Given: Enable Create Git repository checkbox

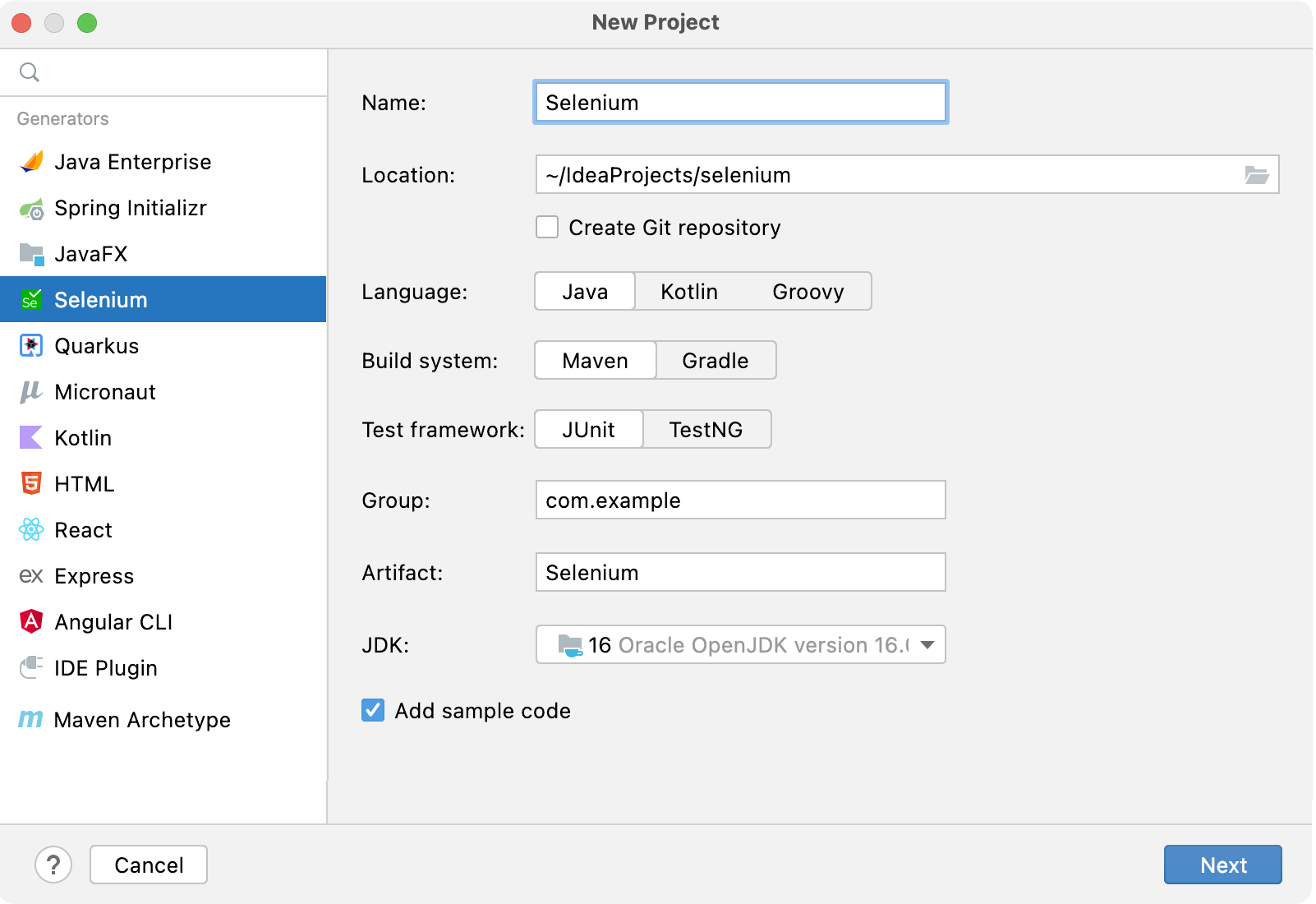Looking at the screenshot, I should pyautogui.click(x=547, y=228).
